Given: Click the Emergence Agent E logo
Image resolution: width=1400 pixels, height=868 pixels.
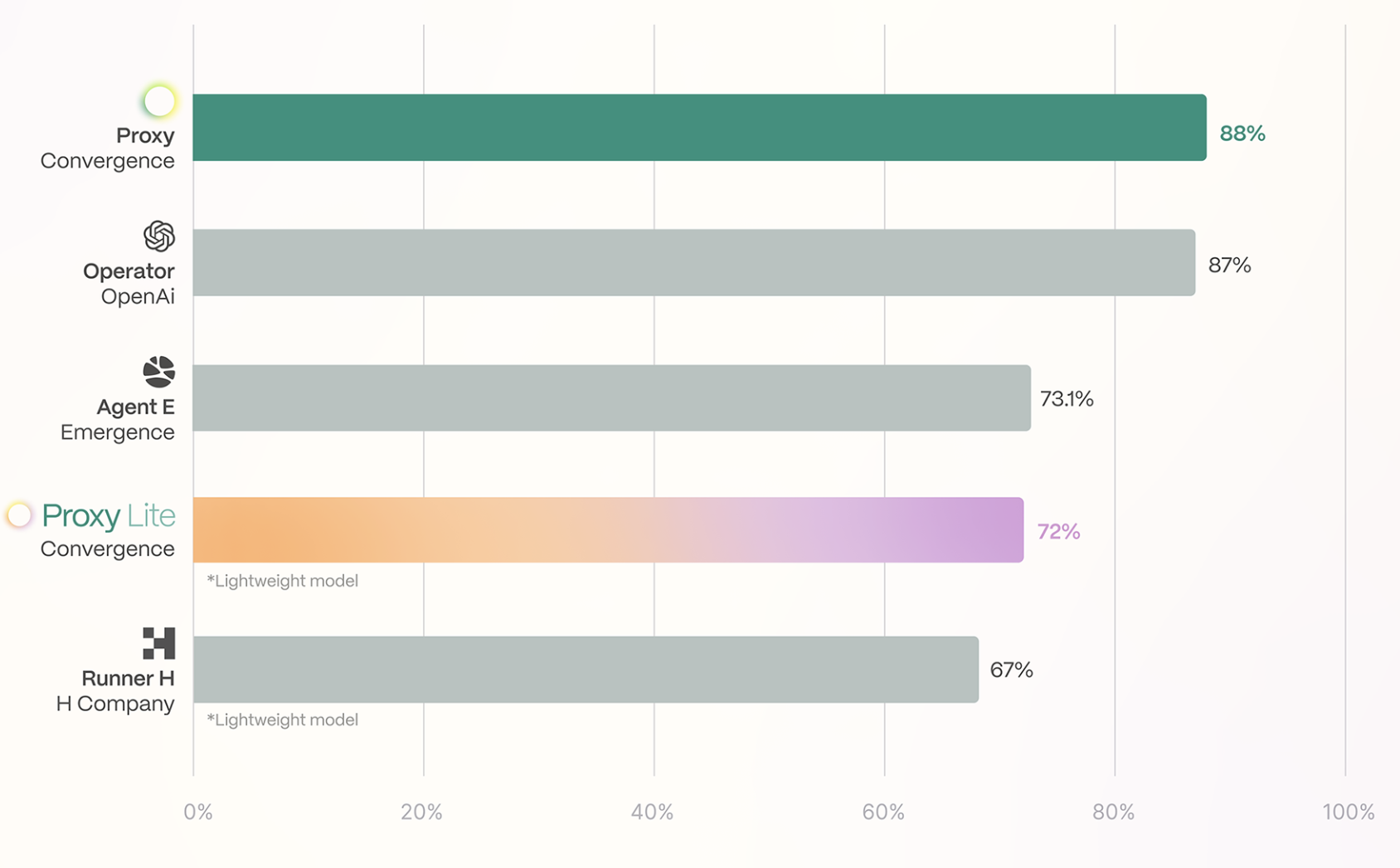Looking at the screenshot, I should pos(159,372).
